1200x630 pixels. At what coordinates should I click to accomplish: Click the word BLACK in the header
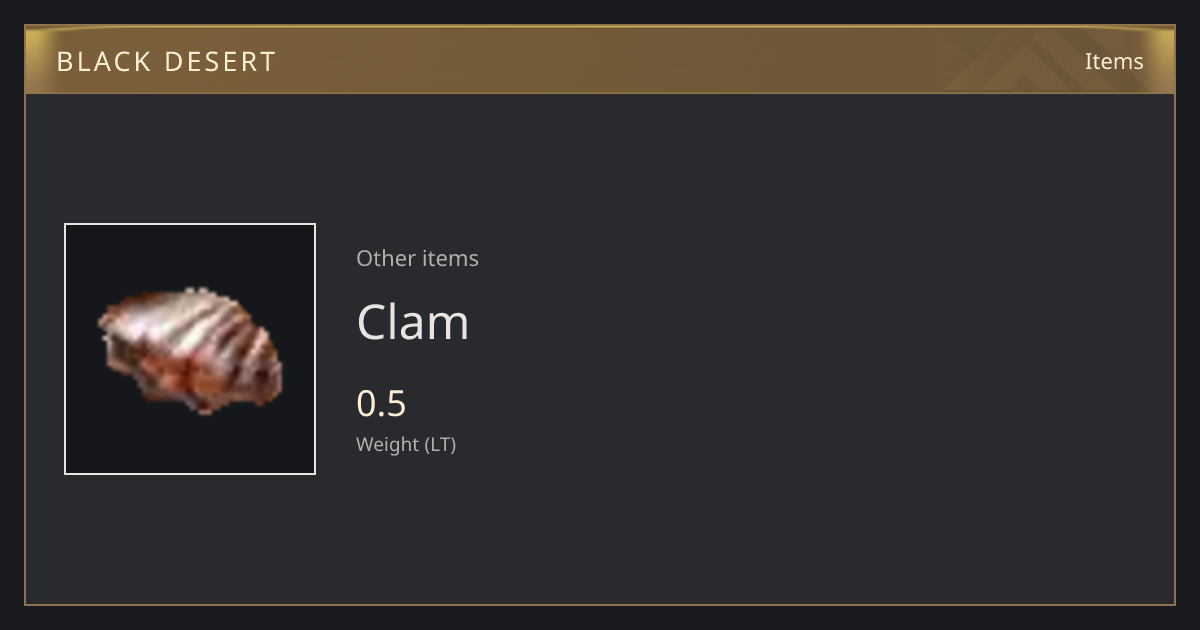coord(104,62)
